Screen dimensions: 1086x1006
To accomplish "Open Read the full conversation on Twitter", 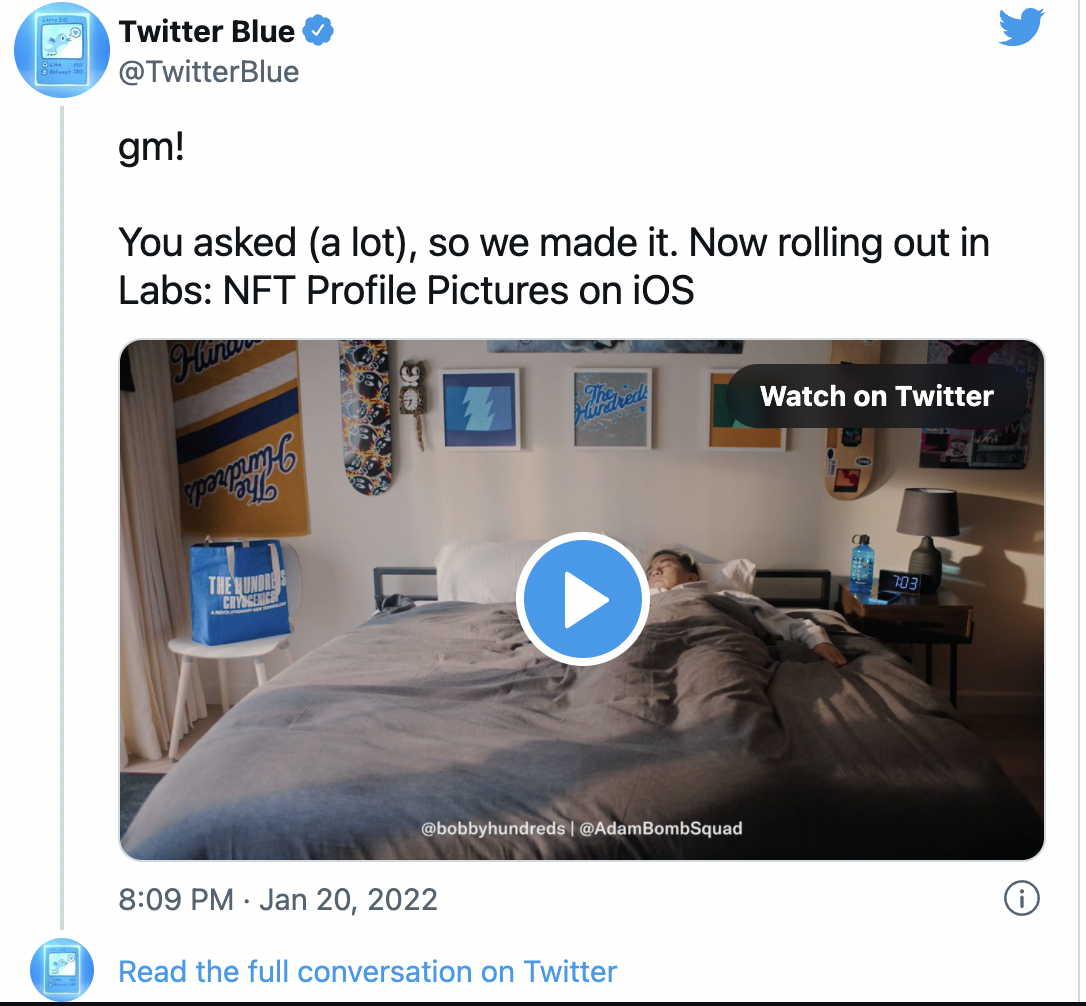I will click(x=368, y=971).
